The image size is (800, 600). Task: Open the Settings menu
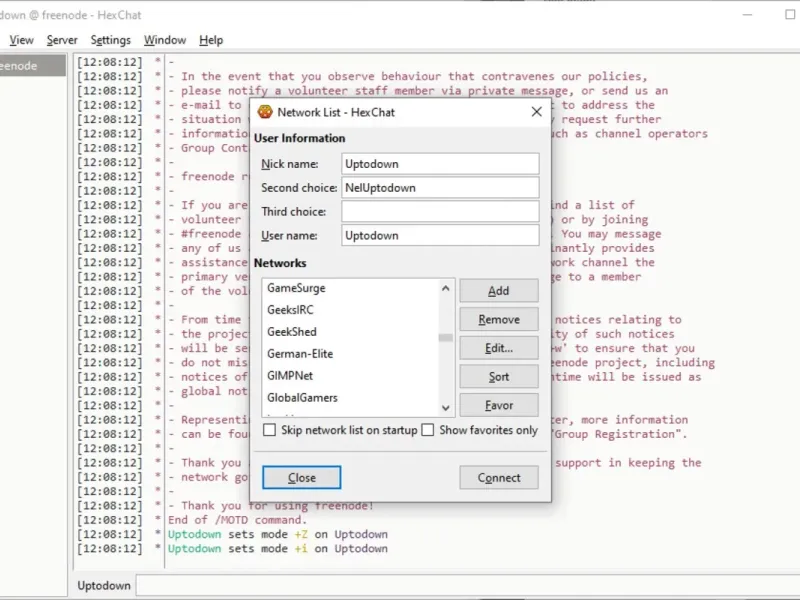pos(110,40)
